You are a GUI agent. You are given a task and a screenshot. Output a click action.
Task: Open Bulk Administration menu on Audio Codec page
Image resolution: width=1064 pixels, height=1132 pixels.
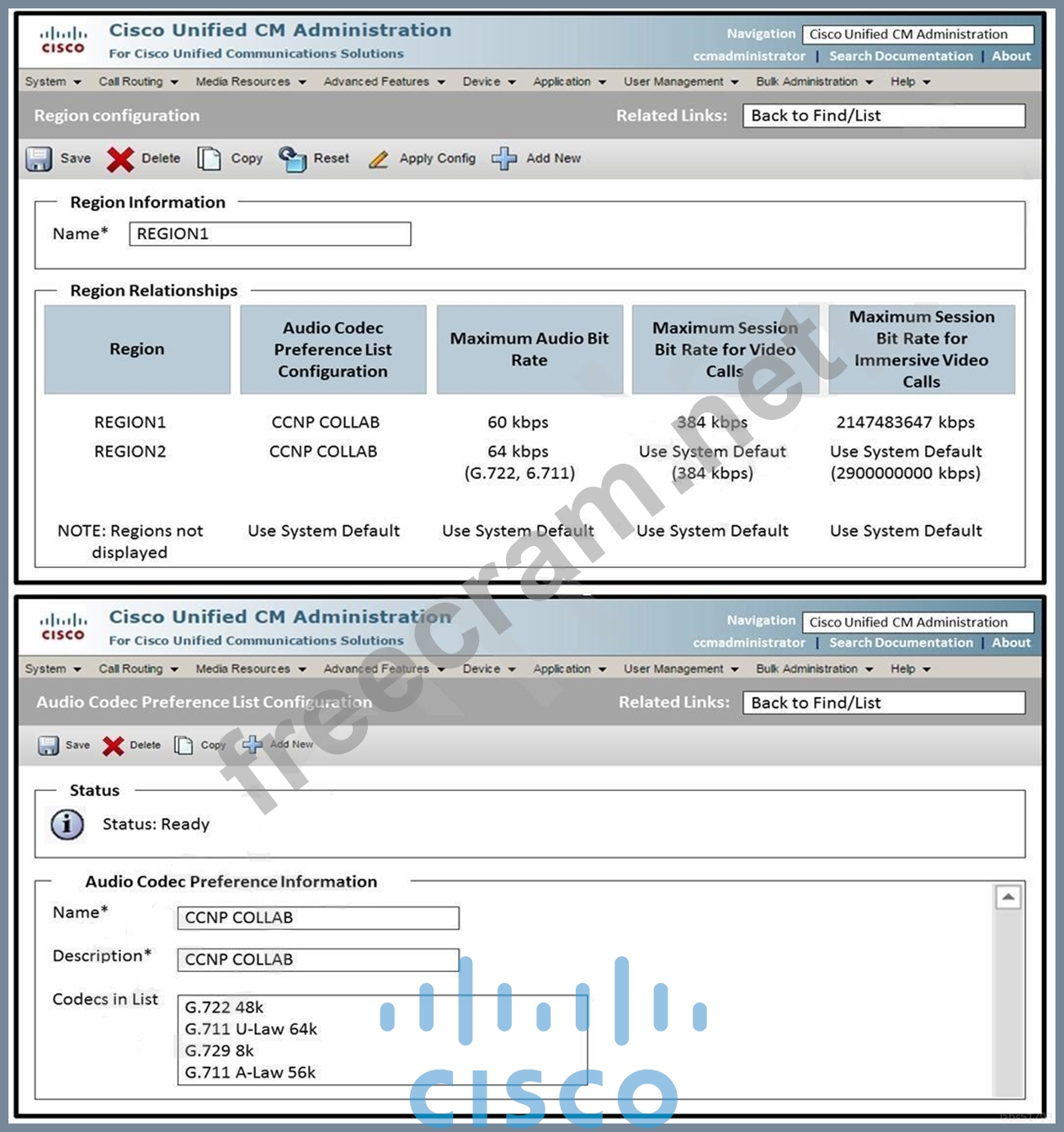point(813,669)
